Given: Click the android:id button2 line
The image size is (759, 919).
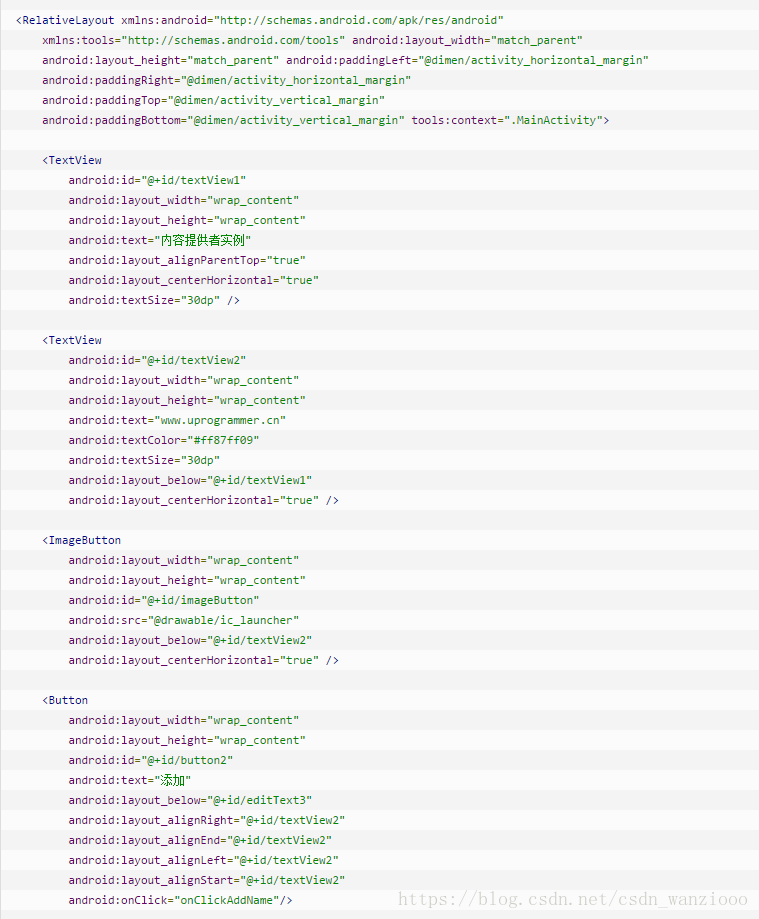Looking at the screenshot, I should click(x=151, y=760).
